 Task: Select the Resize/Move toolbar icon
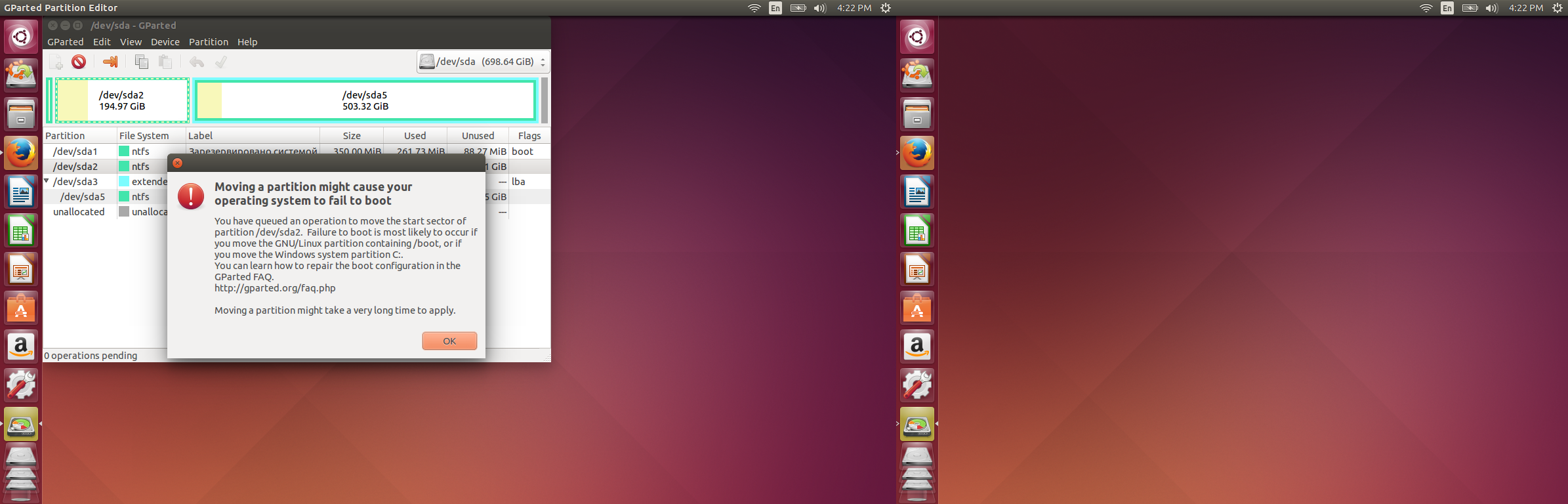tap(110, 62)
